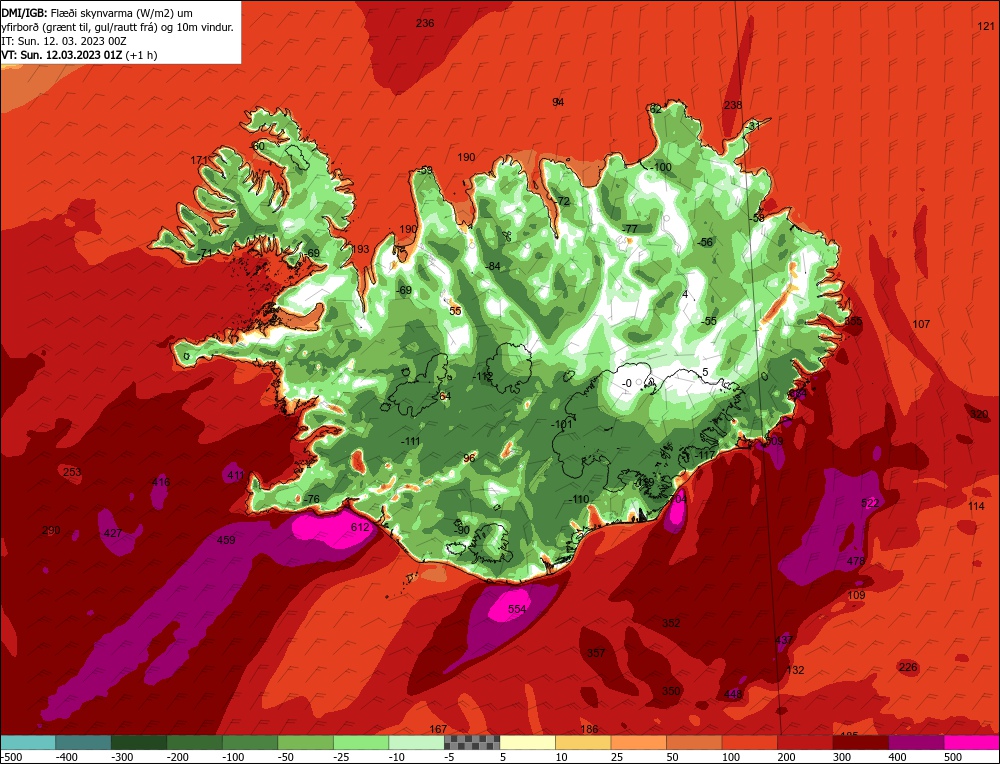Click the cyan legend swatch between -500 and -400
Viewport: 1000px width, 764px height.
[27, 742]
